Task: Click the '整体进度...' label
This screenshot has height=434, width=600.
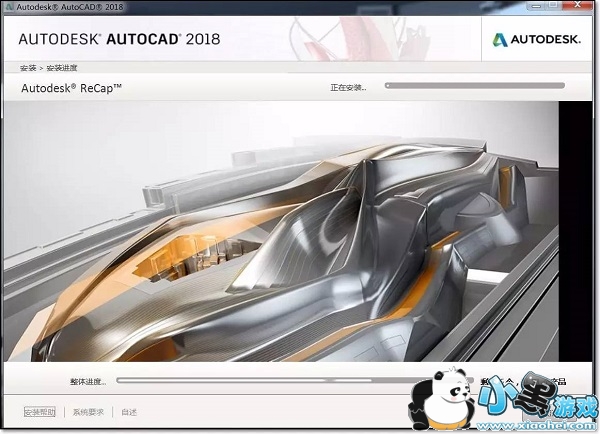Action: (88, 382)
